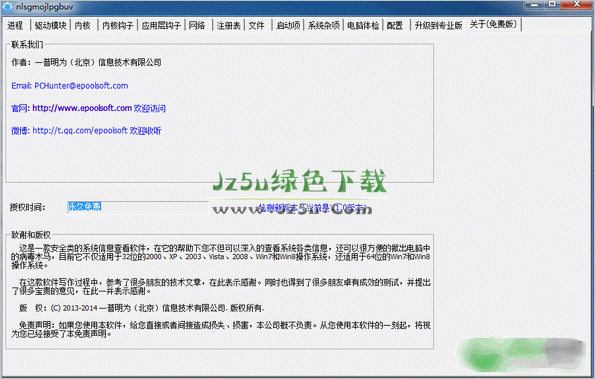595x379 pixels.
Task: Click the PCHunter@epoolsoft.com email link
Action: (81, 86)
